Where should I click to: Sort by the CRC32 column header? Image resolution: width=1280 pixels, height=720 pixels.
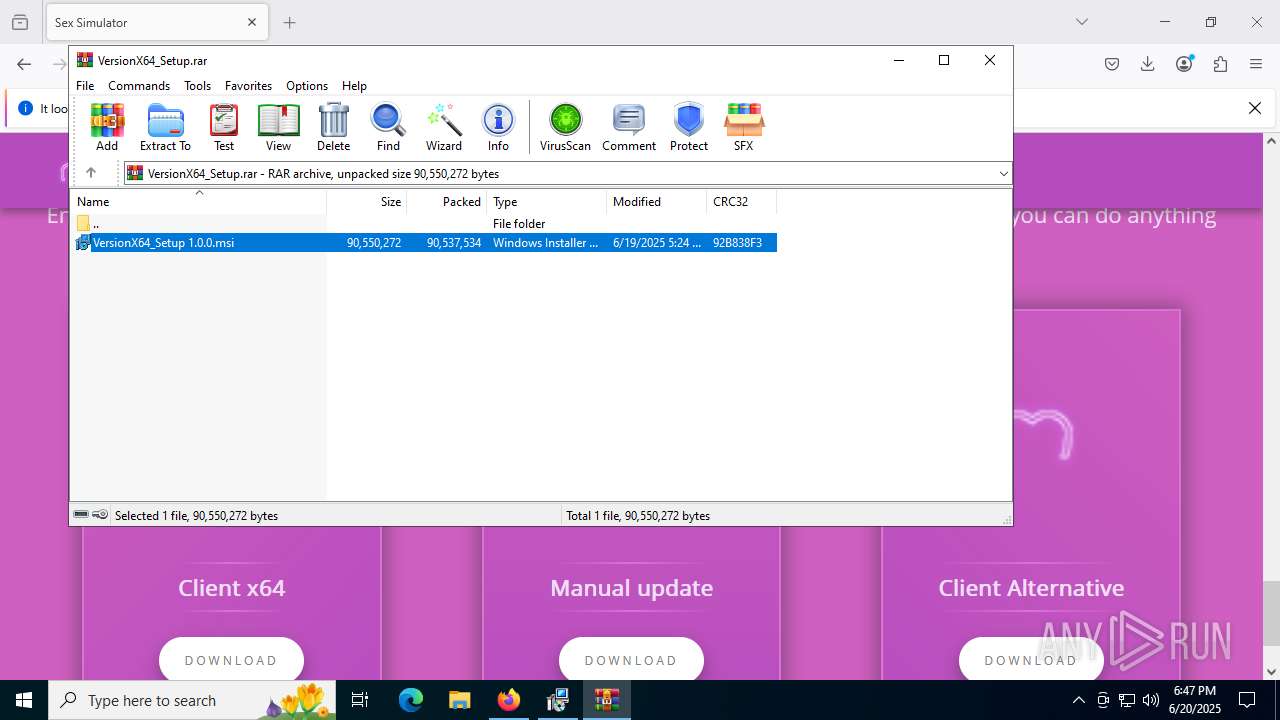pyautogui.click(x=742, y=202)
